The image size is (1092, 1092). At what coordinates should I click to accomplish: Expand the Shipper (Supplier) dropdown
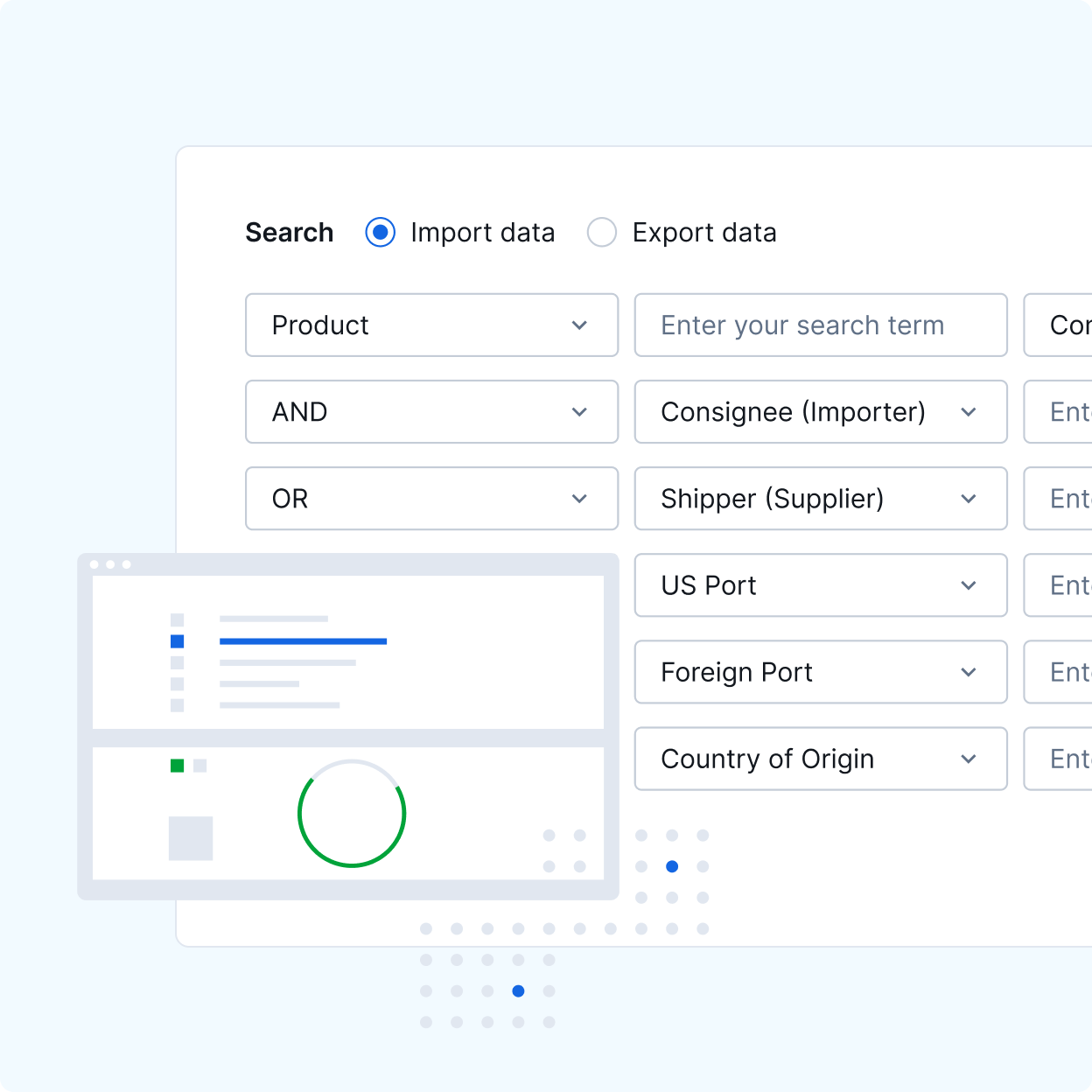820,499
